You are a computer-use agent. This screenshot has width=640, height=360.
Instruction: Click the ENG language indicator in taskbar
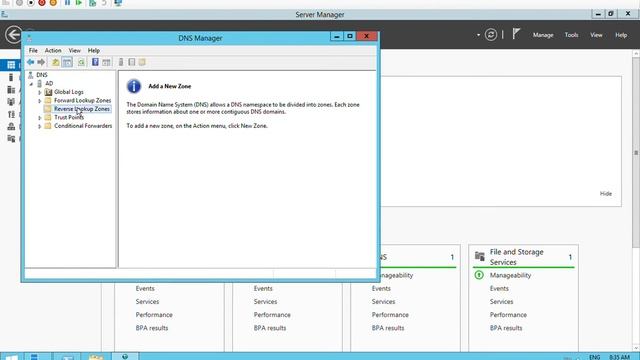[595, 357]
